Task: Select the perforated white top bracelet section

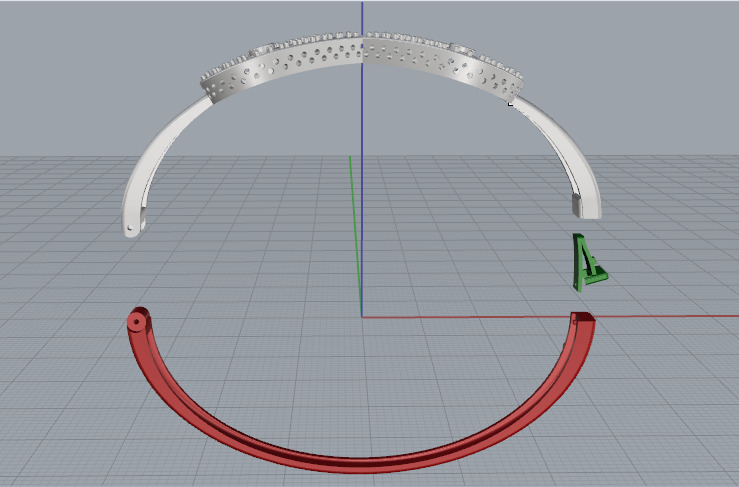Action: (x=362, y=50)
